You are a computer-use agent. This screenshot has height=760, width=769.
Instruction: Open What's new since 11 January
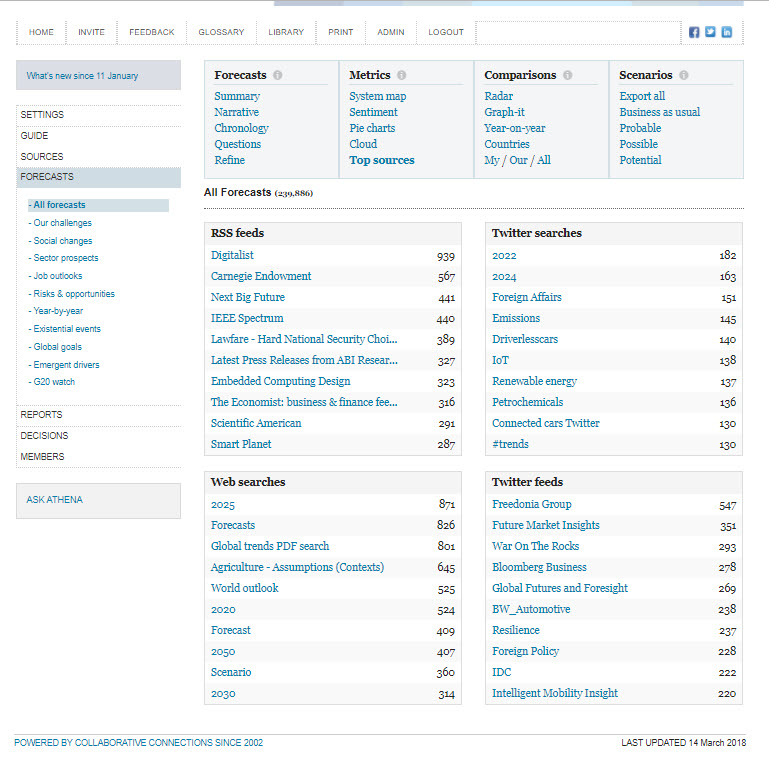coord(98,76)
